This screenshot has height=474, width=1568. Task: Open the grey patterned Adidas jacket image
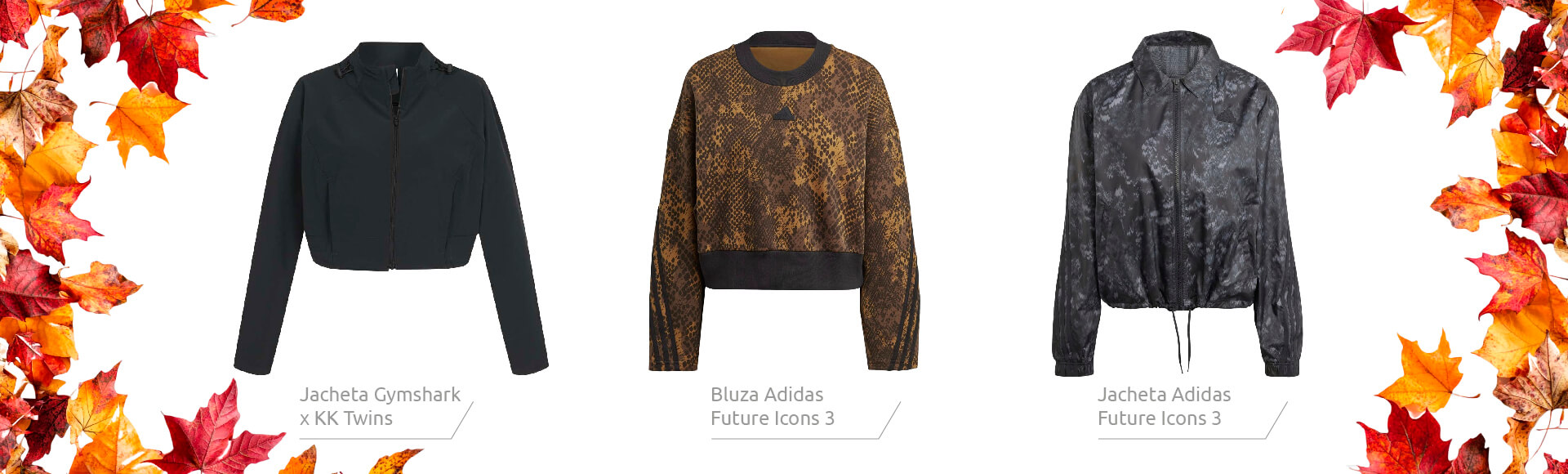click(x=1177, y=204)
